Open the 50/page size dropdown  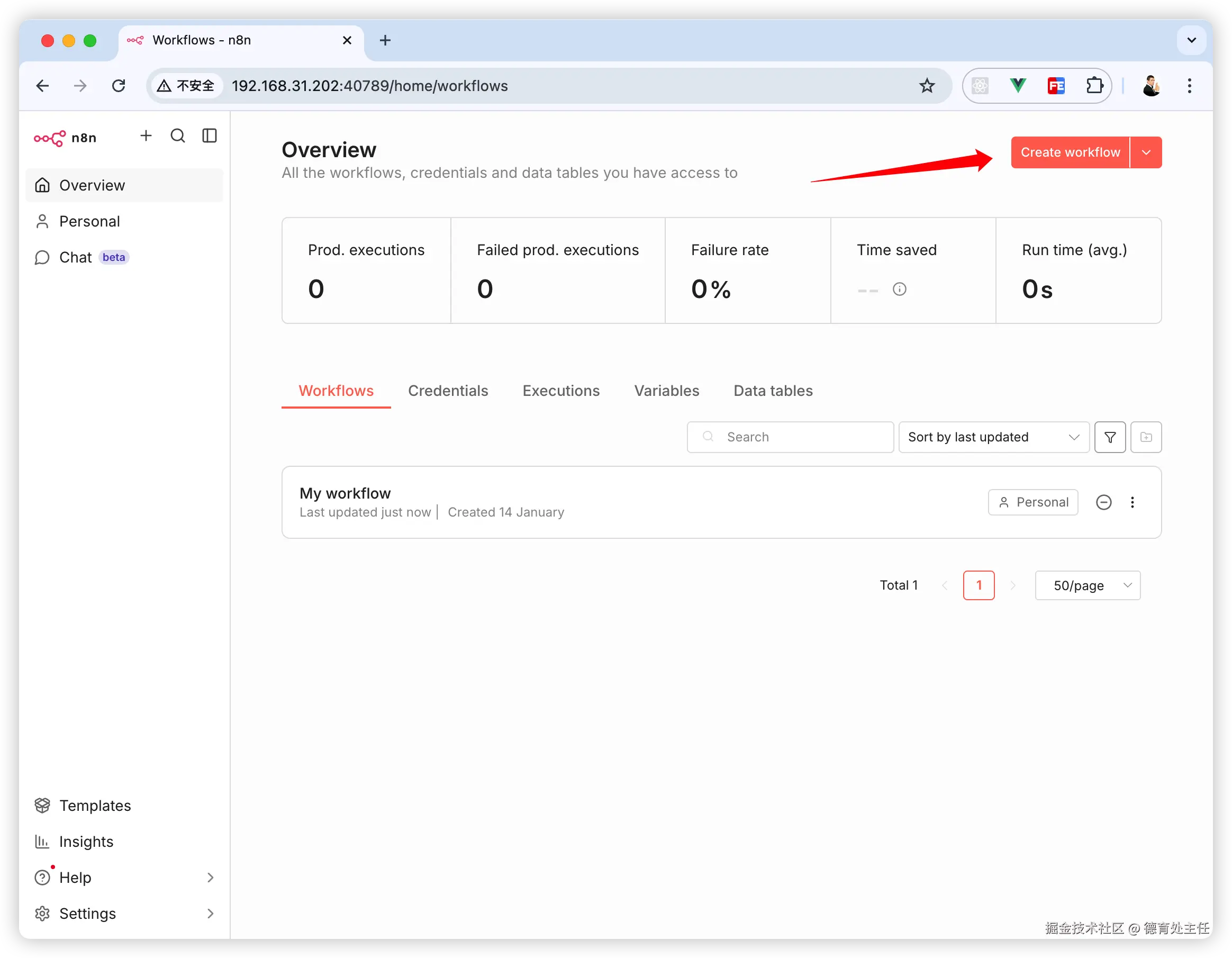(1087, 585)
